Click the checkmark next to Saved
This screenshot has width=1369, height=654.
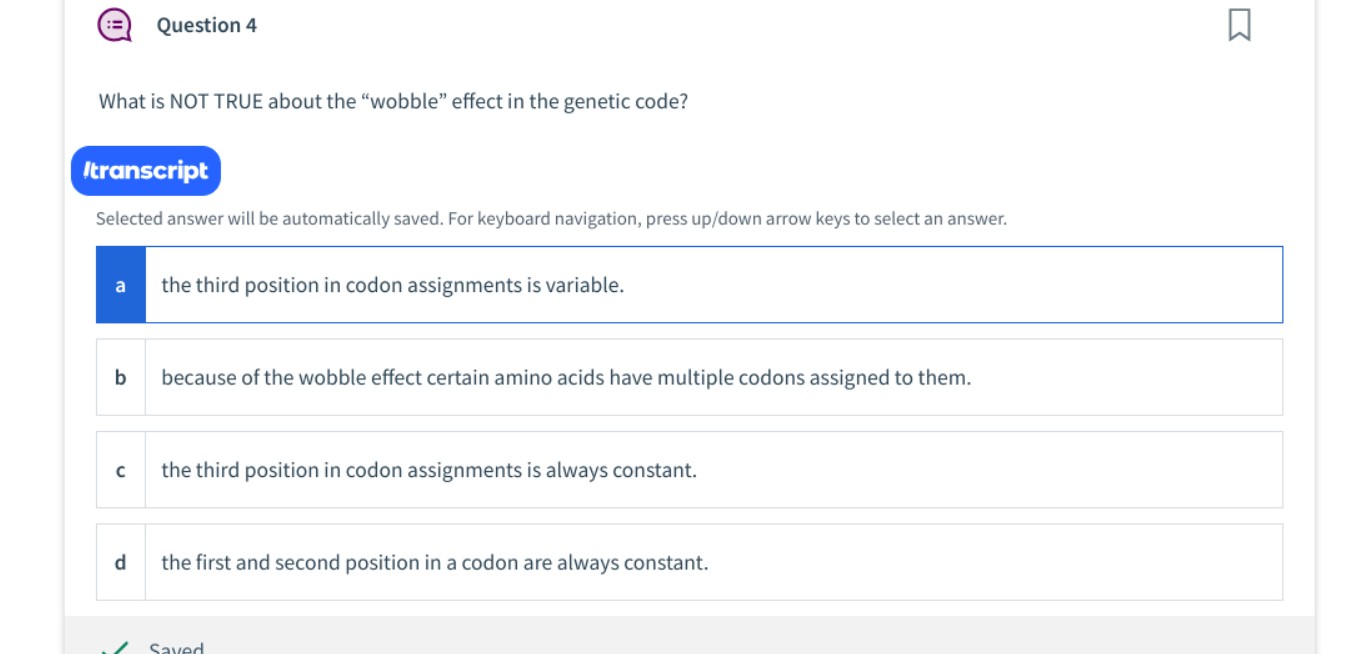pos(113,648)
